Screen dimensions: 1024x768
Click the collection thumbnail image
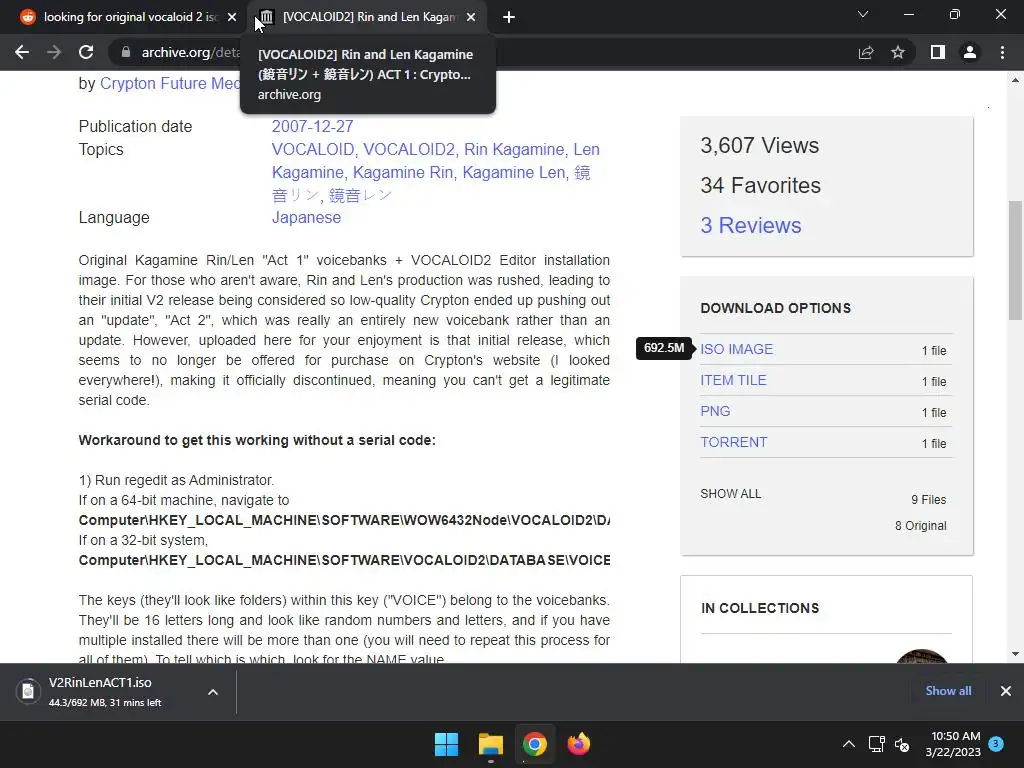click(921, 656)
